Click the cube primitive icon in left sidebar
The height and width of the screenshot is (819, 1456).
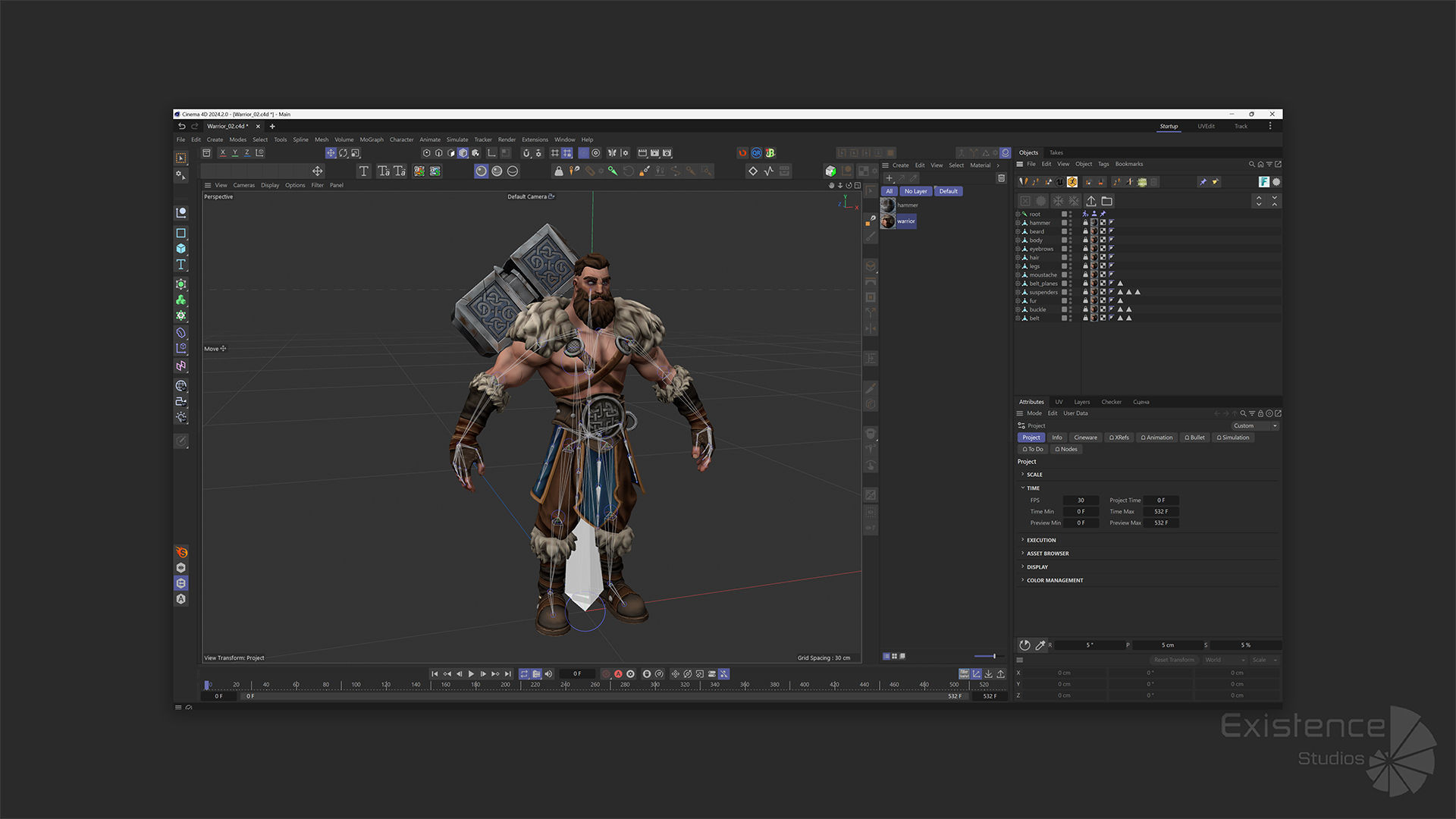[181, 249]
